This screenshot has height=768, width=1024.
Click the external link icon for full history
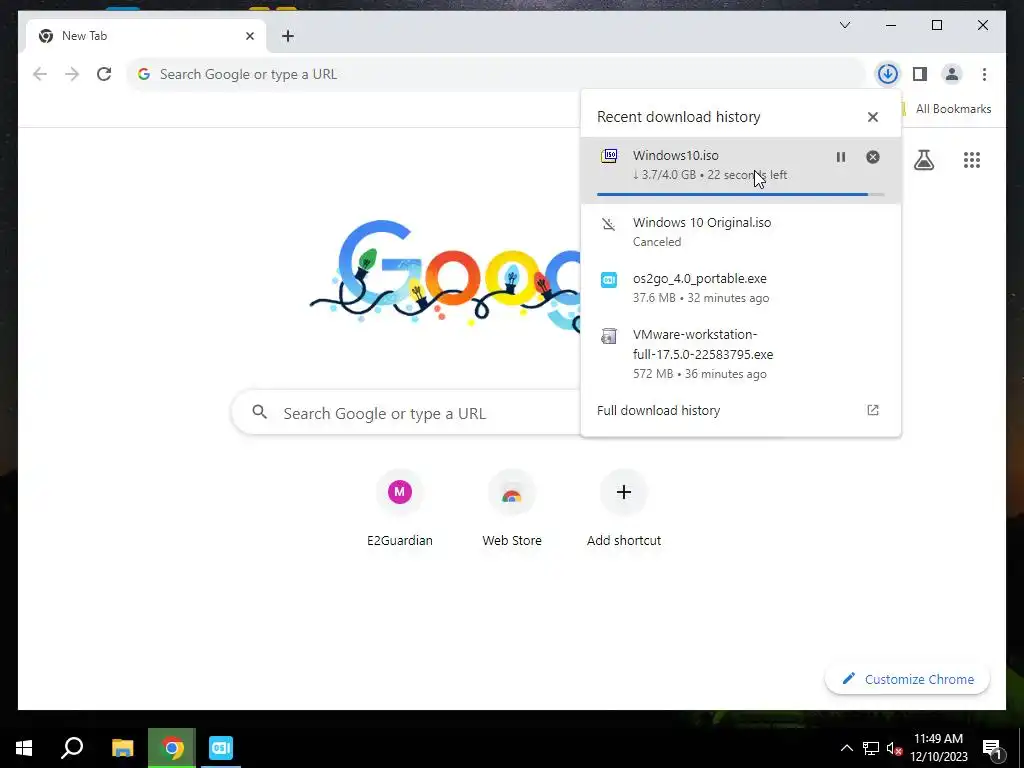pyautogui.click(x=872, y=410)
